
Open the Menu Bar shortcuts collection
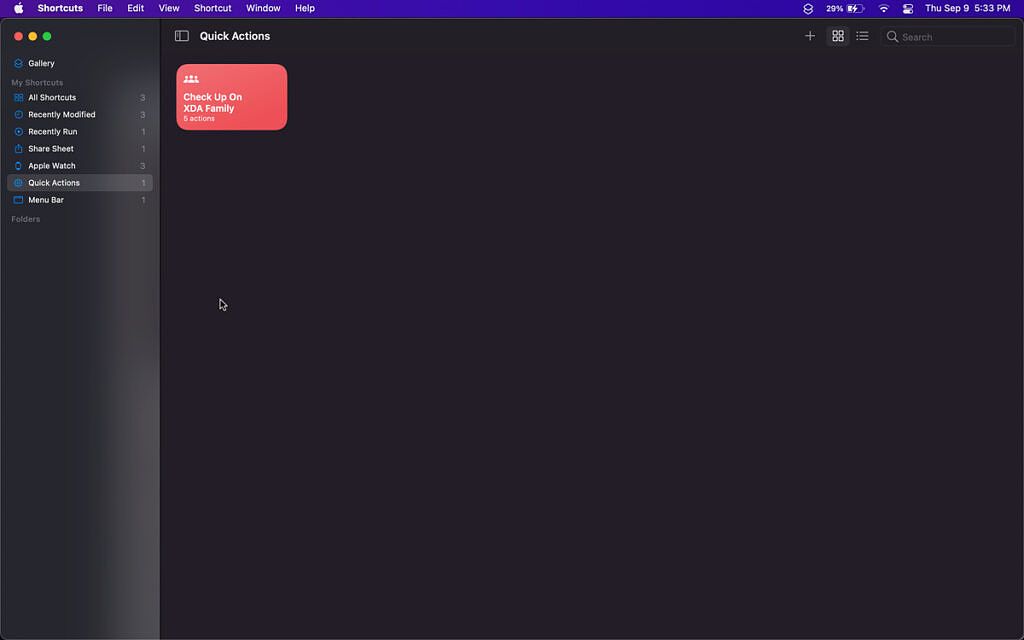click(x=45, y=199)
